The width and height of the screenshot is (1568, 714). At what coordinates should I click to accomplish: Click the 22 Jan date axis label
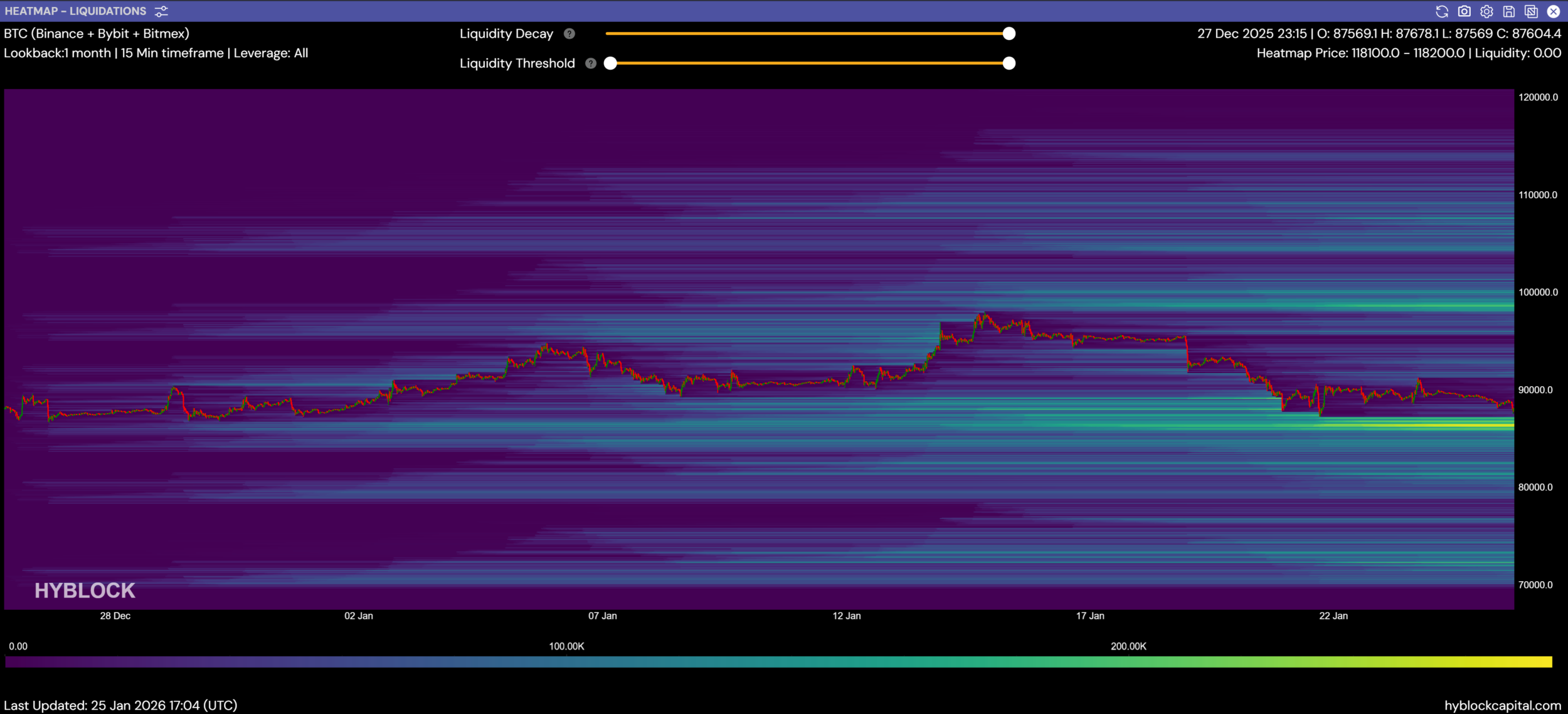click(1333, 616)
